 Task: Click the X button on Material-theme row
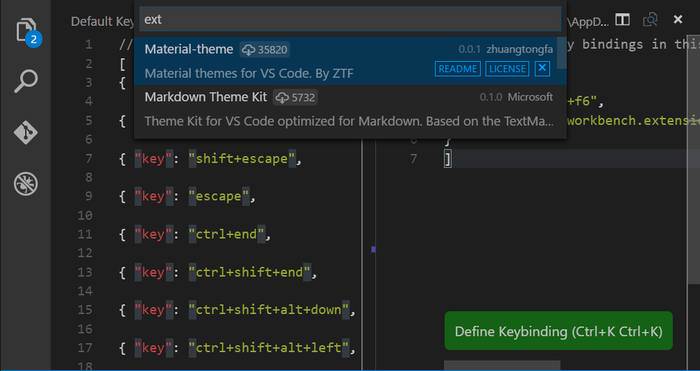coord(542,68)
